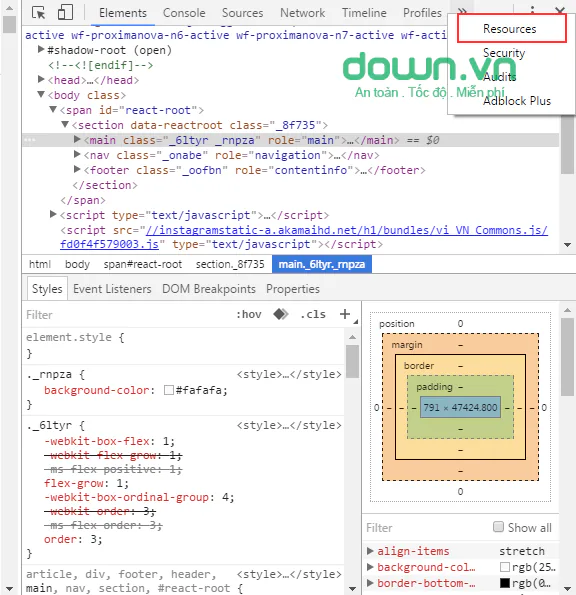The width and height of the screenshot is (576, 595).
Task: Click computed border-bottom black swatch
Action: pyautogui.click(x=505, y=583)
